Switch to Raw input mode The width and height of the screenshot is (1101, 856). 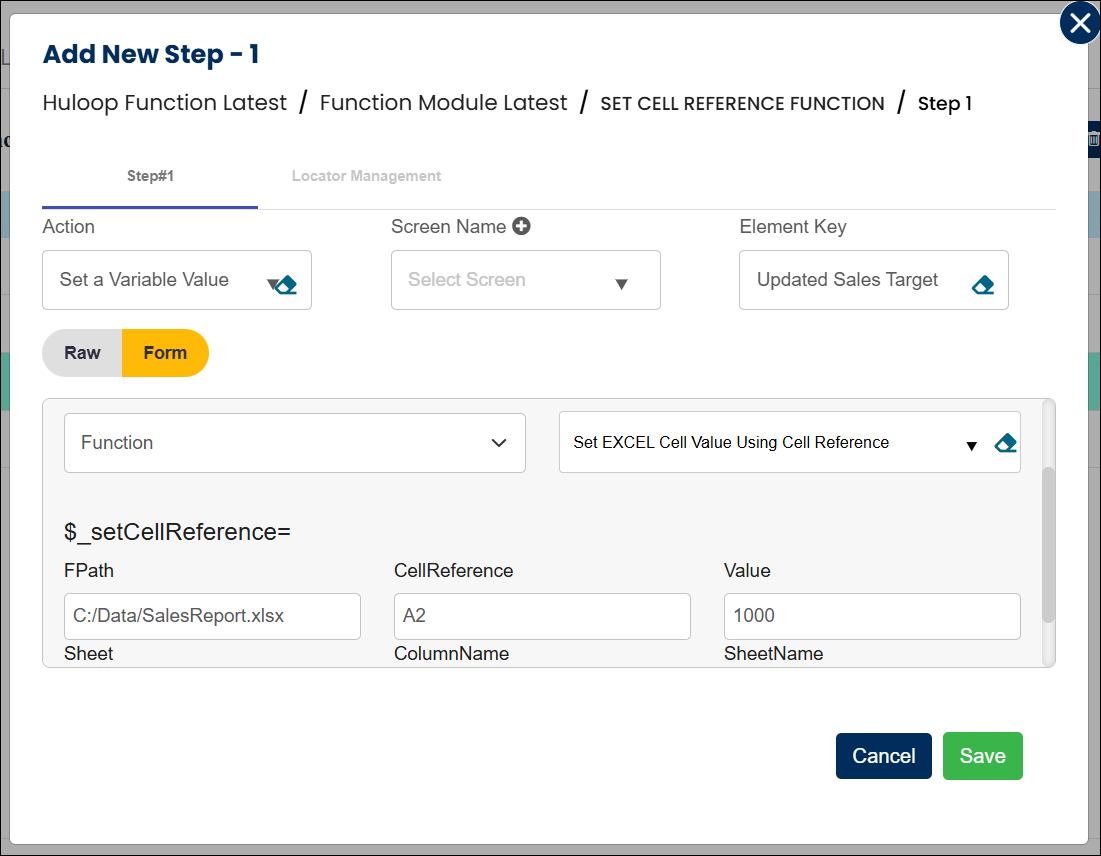[82, 353]
